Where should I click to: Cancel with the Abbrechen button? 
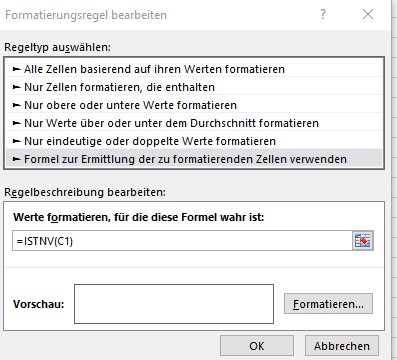coord(342,346)
